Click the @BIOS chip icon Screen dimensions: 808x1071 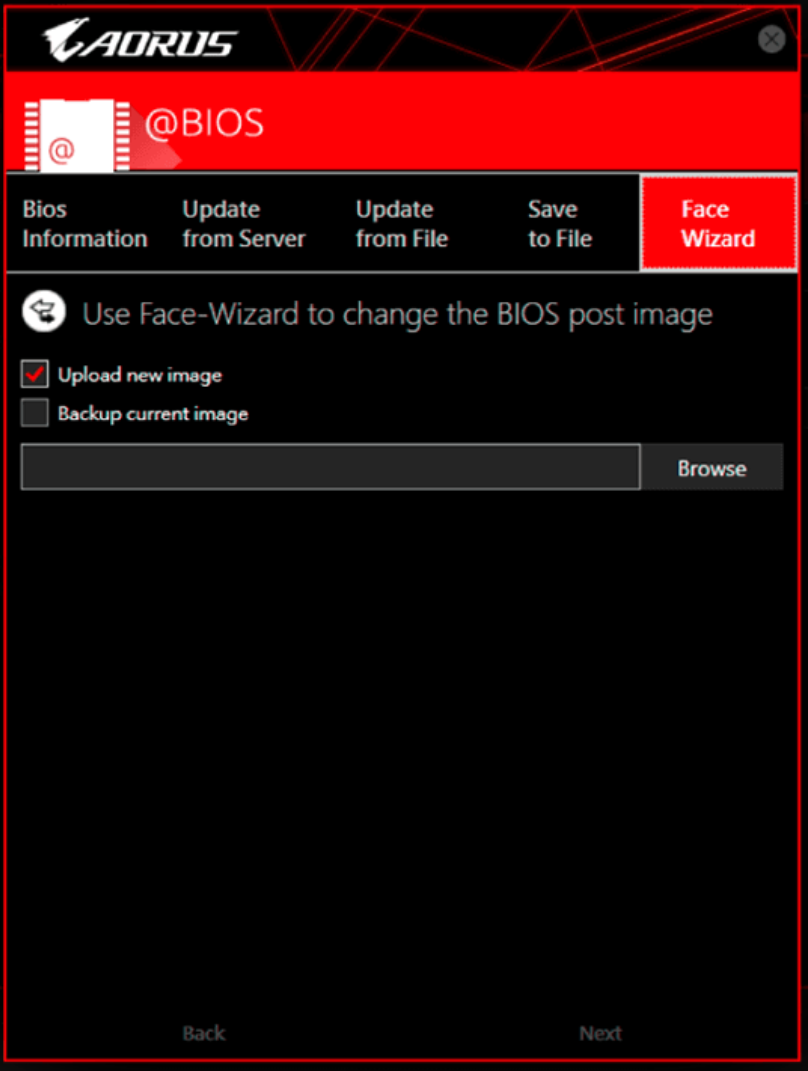77,135
